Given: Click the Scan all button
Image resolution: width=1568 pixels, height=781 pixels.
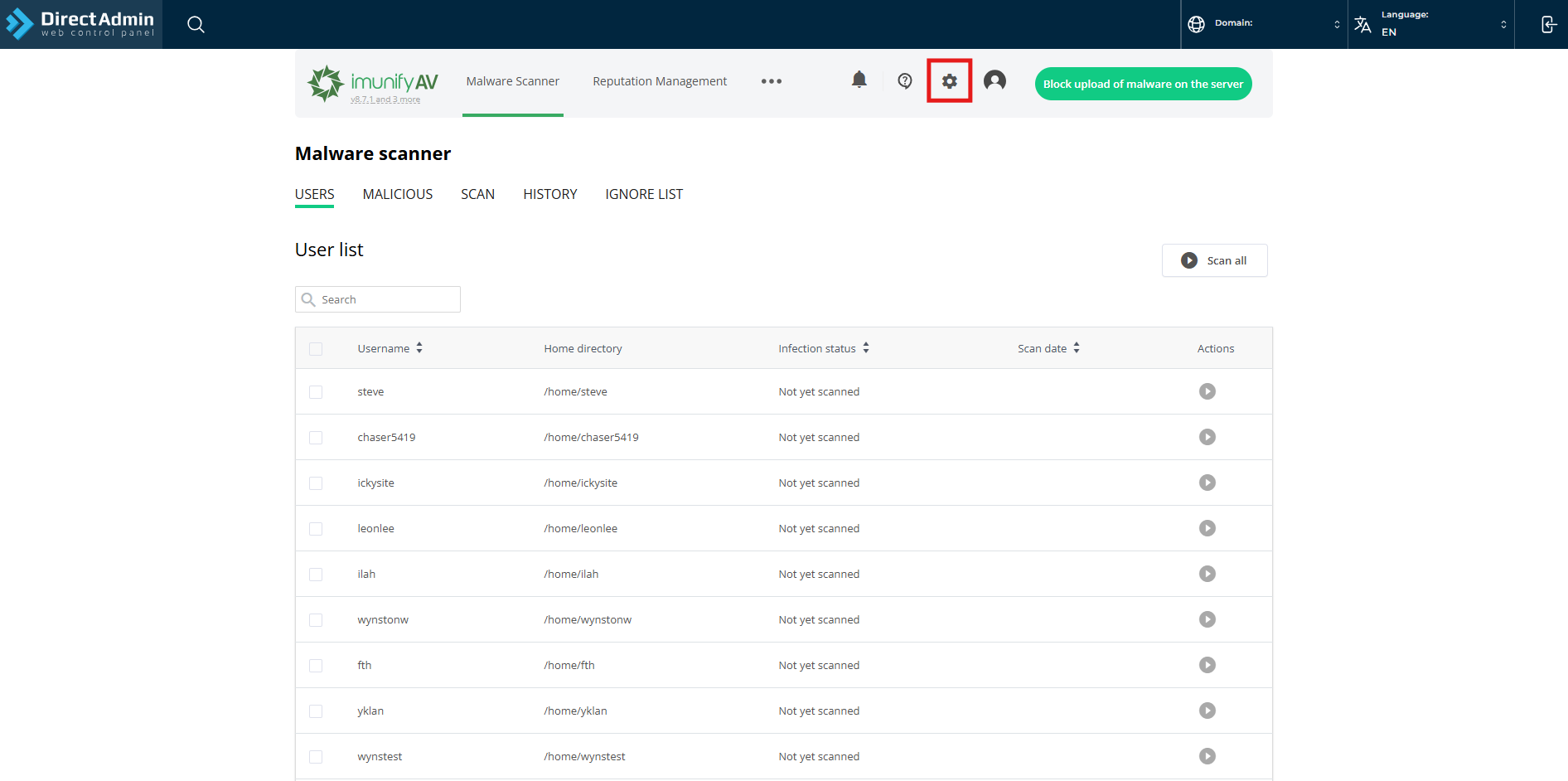Looking at the screenshot, I should coord(1214,260).
